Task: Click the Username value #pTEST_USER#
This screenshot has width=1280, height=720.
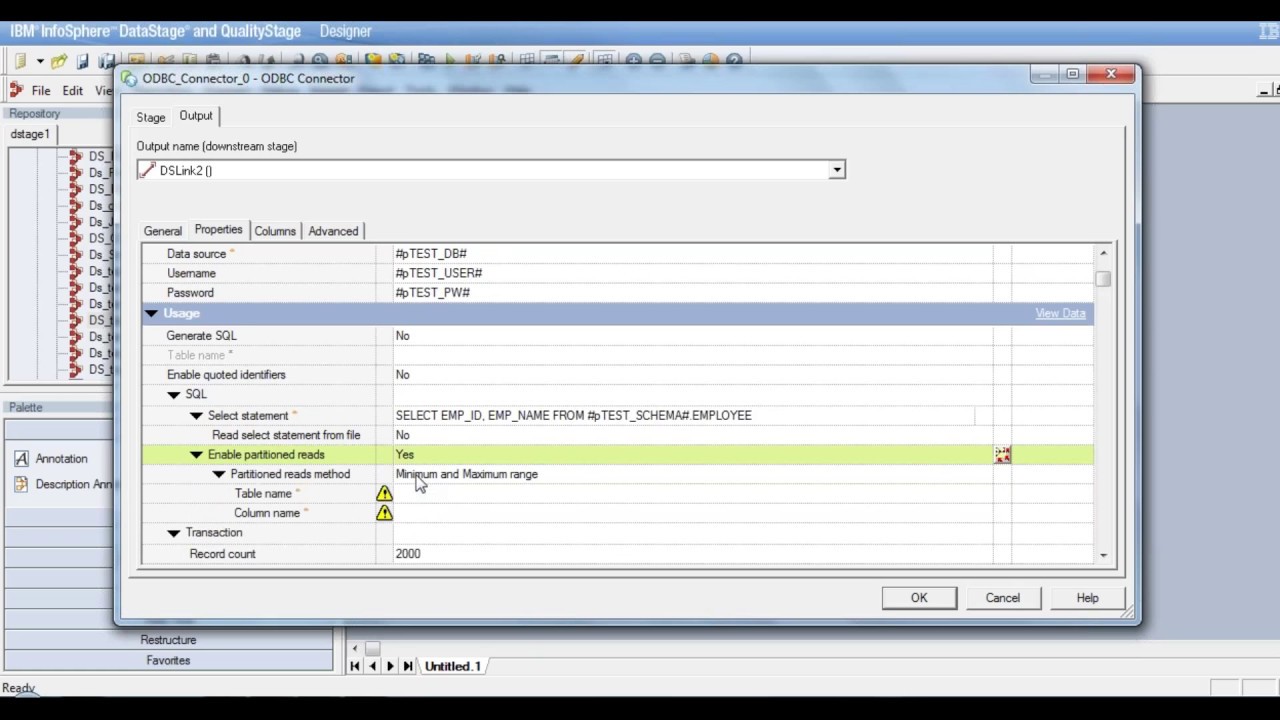Action: point(439,273)
